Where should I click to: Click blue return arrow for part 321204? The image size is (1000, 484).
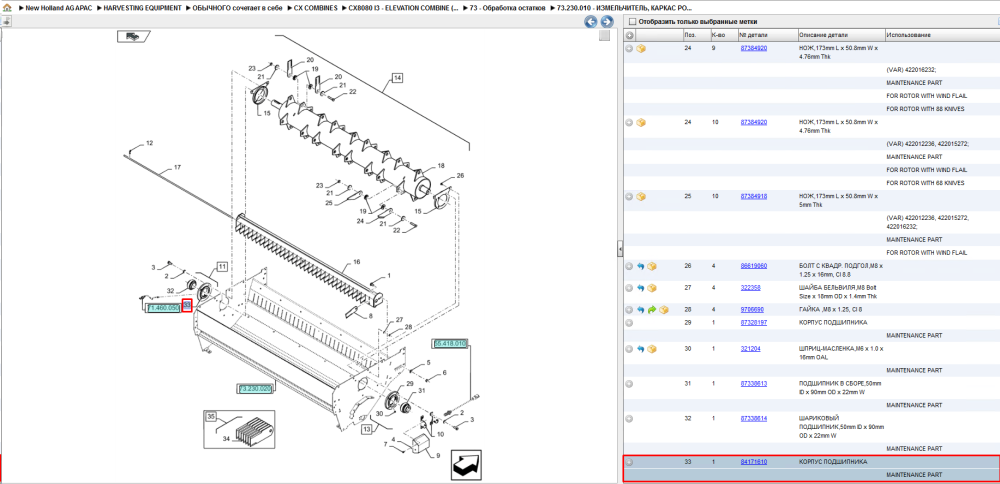[640, 349]
